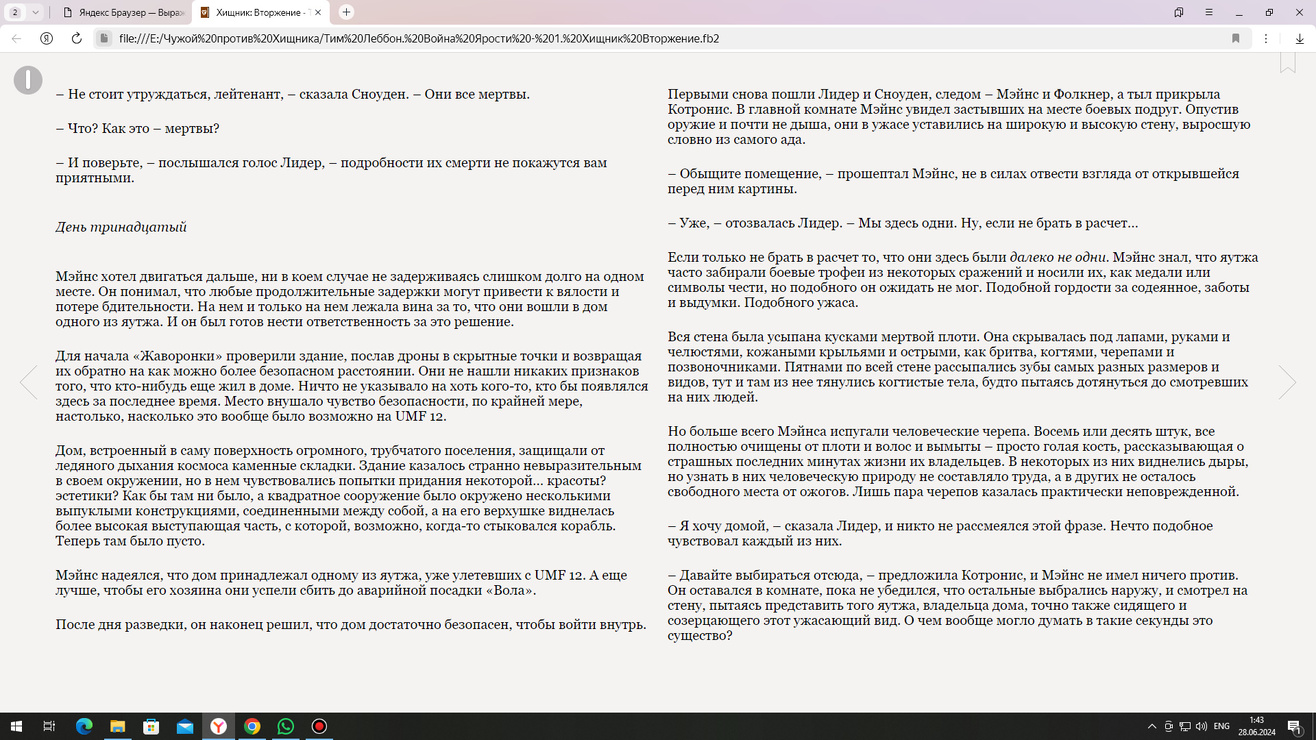Click the paragraph starting После дня разведки
This screenshot has width=1316, height=740.
pos(351,625)
